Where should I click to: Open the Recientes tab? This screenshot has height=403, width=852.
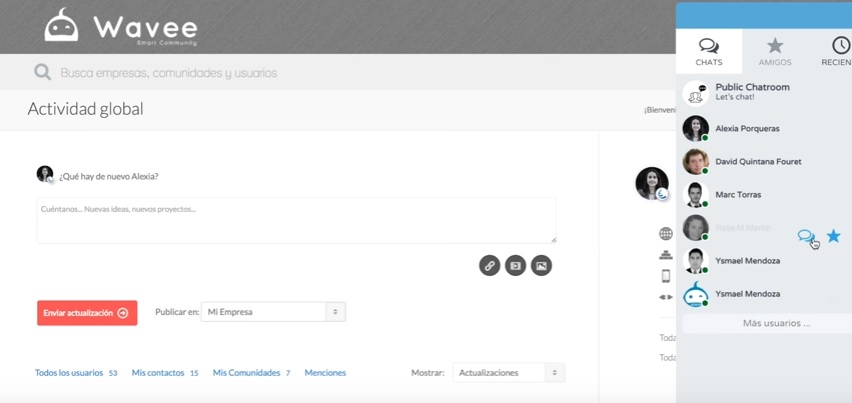click(837, 51)
